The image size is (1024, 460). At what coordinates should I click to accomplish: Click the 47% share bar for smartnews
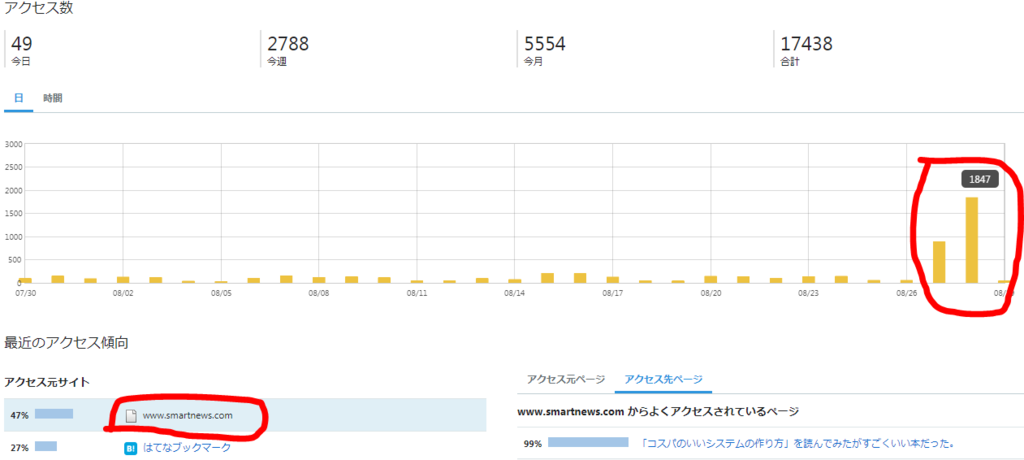(54, 414)
